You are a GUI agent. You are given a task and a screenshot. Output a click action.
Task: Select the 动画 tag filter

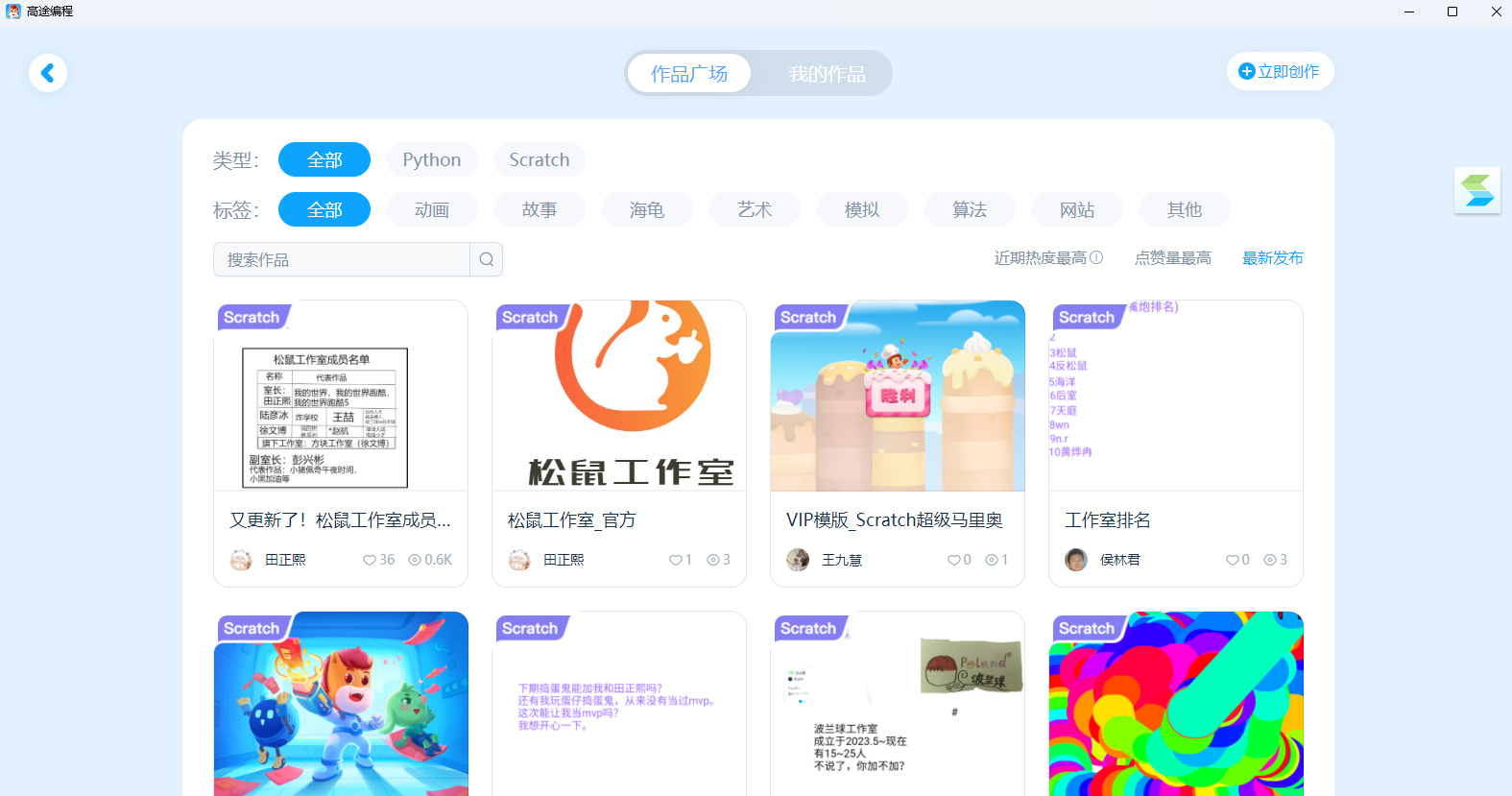432,209
